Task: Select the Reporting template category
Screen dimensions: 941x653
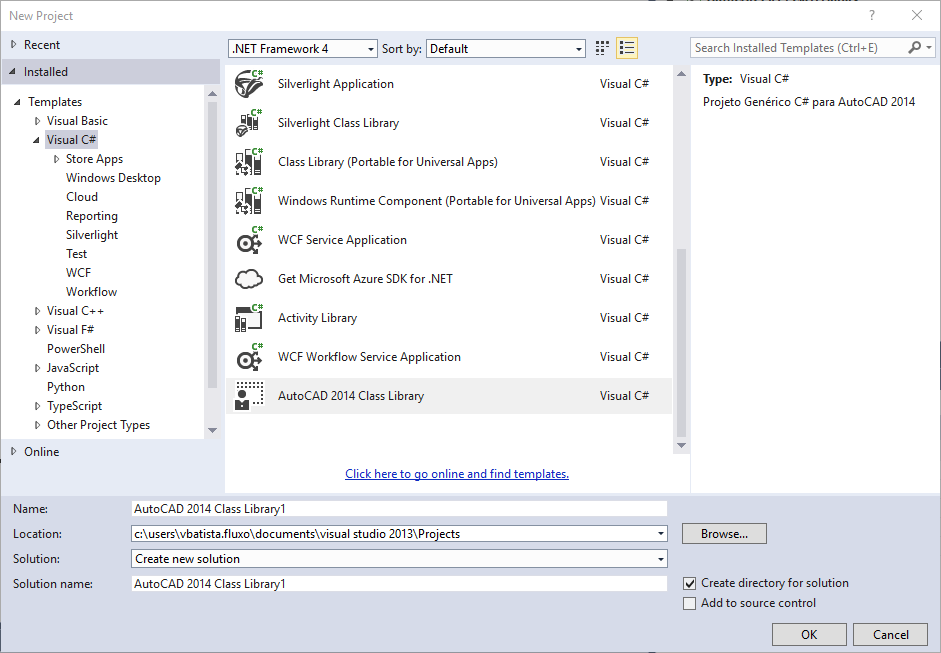Action: tap(92, 216)
